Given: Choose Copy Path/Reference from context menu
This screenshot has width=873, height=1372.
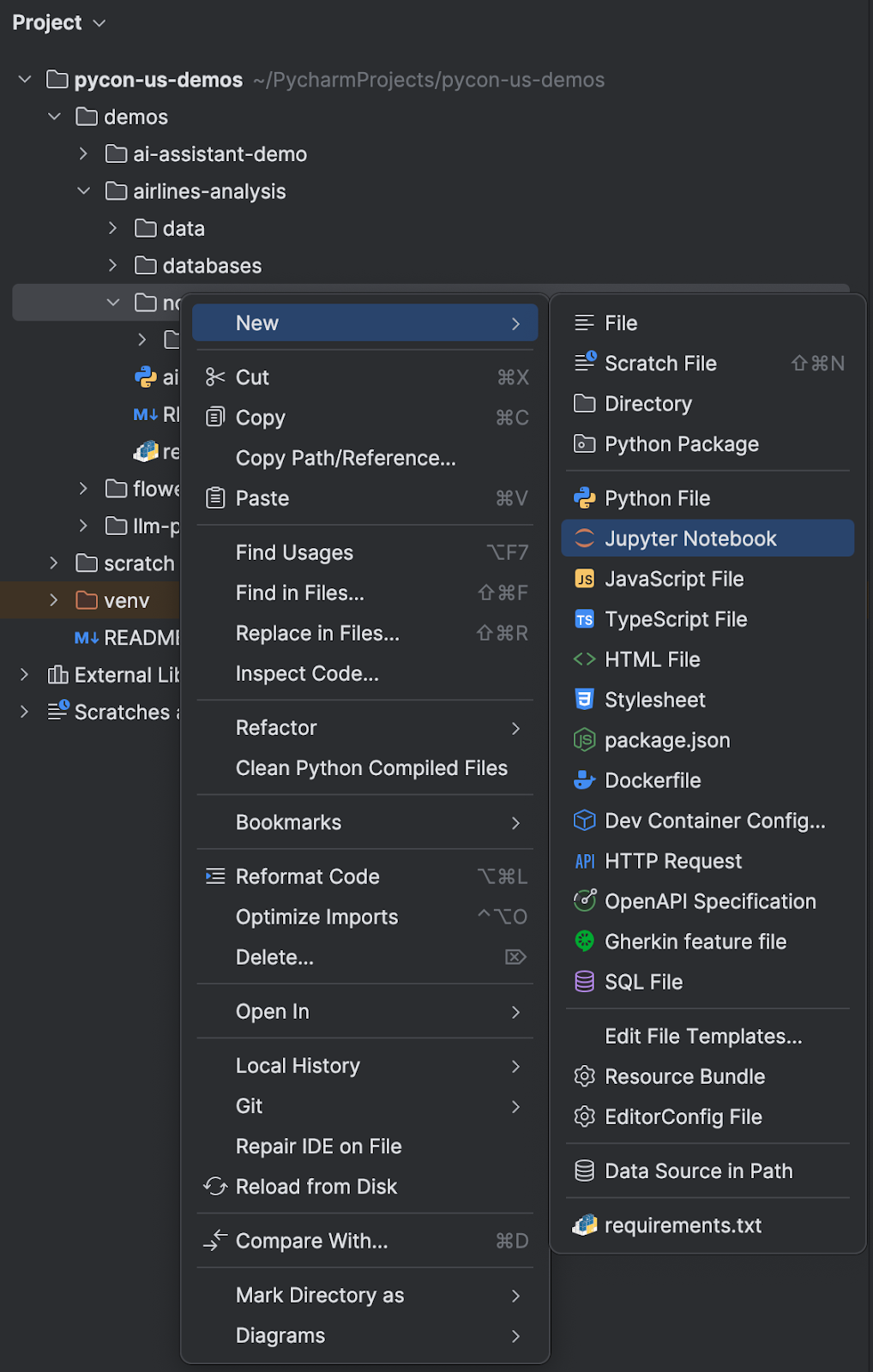Looking at the screenshot, I should point(346,458).
